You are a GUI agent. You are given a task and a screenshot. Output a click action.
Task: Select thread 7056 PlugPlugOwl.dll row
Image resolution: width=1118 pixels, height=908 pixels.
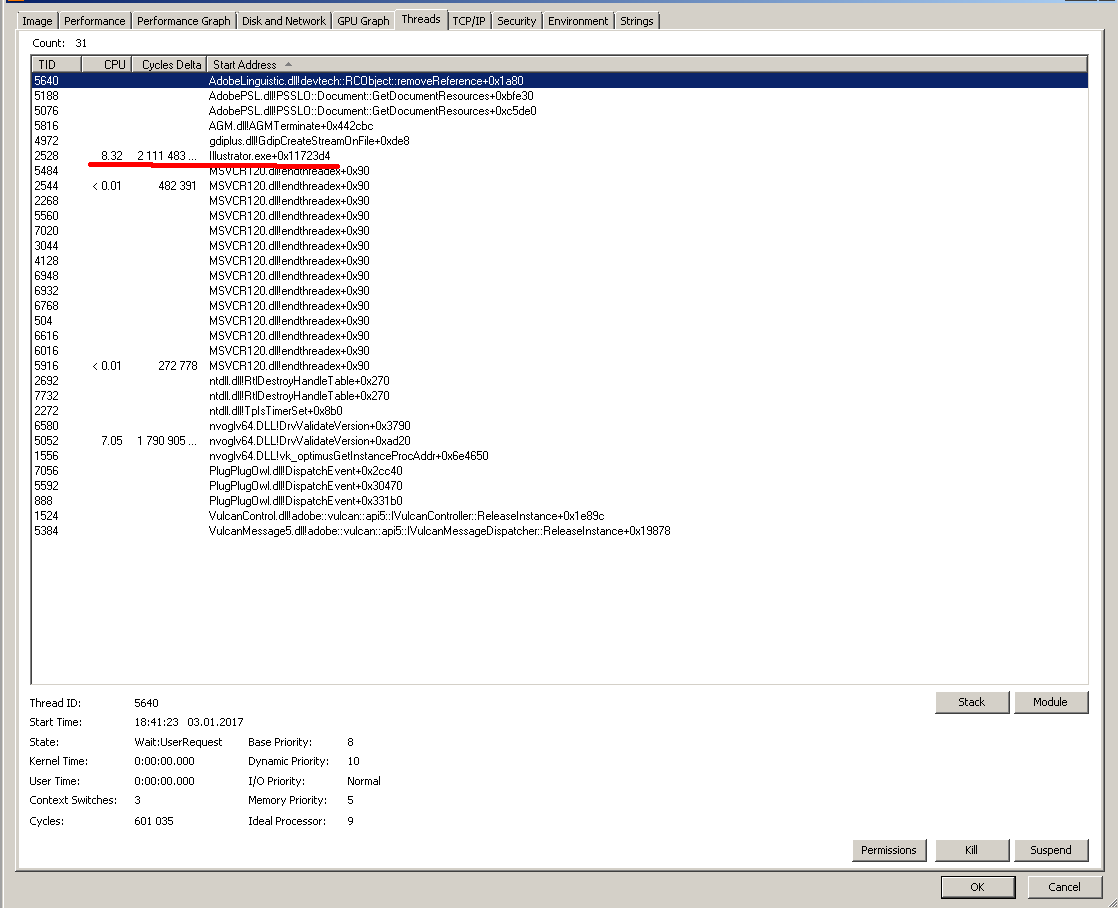click(560, 470)
